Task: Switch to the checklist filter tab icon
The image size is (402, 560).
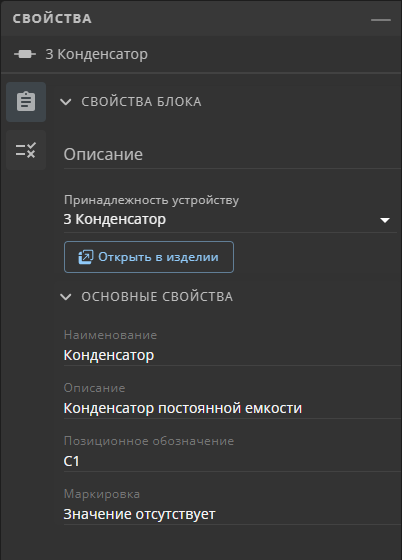Action: (x=26, y=150)
